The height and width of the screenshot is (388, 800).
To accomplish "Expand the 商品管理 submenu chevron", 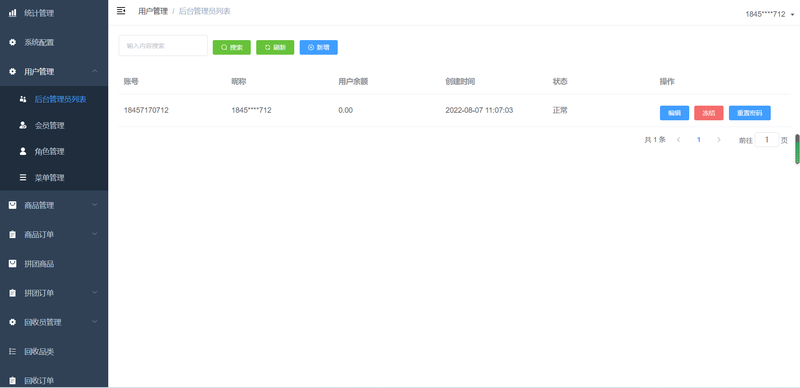I will click(x=95, y=205).
